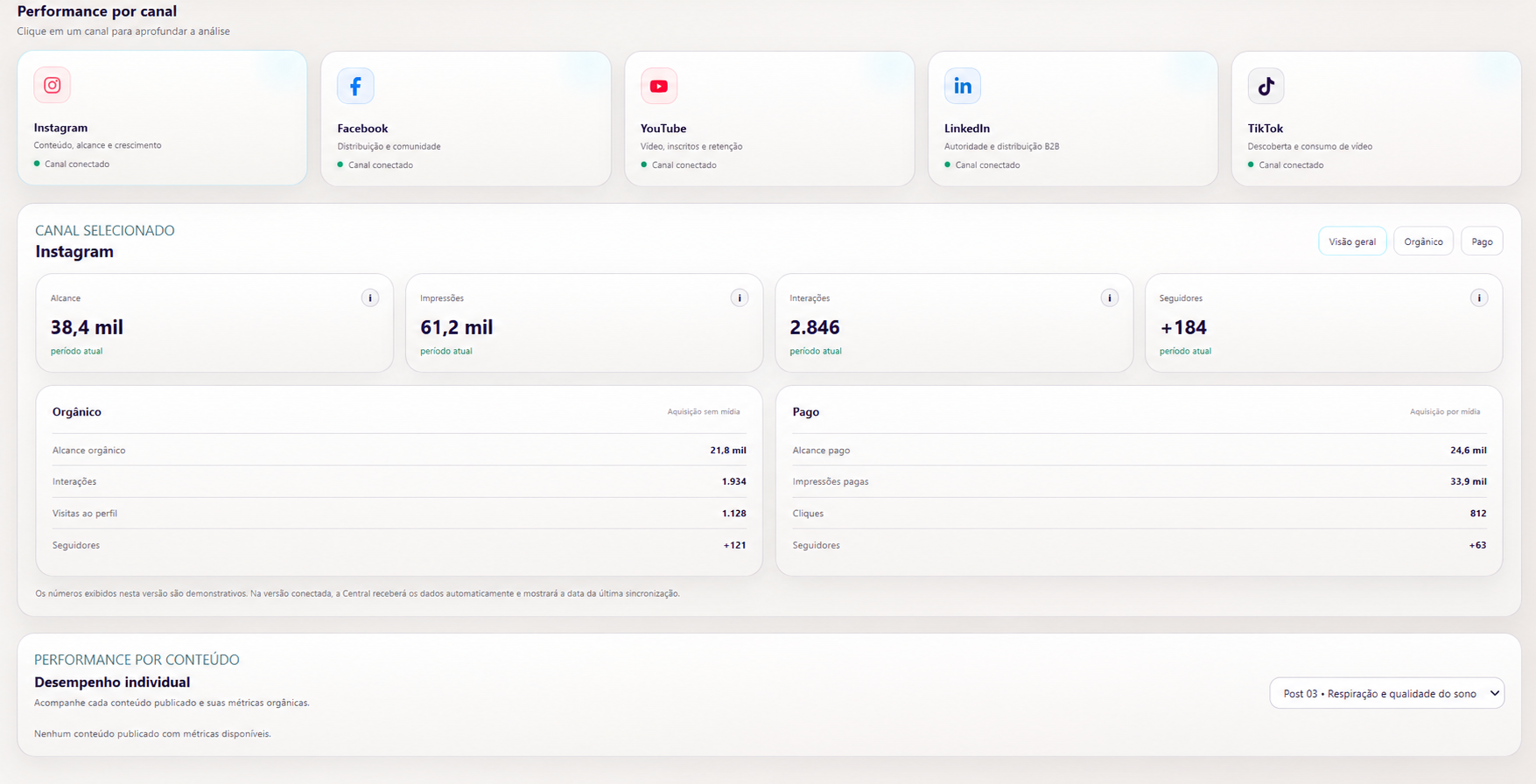The image size is (1536, 784).
Task: Click the 21,8 mil organic reach value
Action: tap(728, 451)
